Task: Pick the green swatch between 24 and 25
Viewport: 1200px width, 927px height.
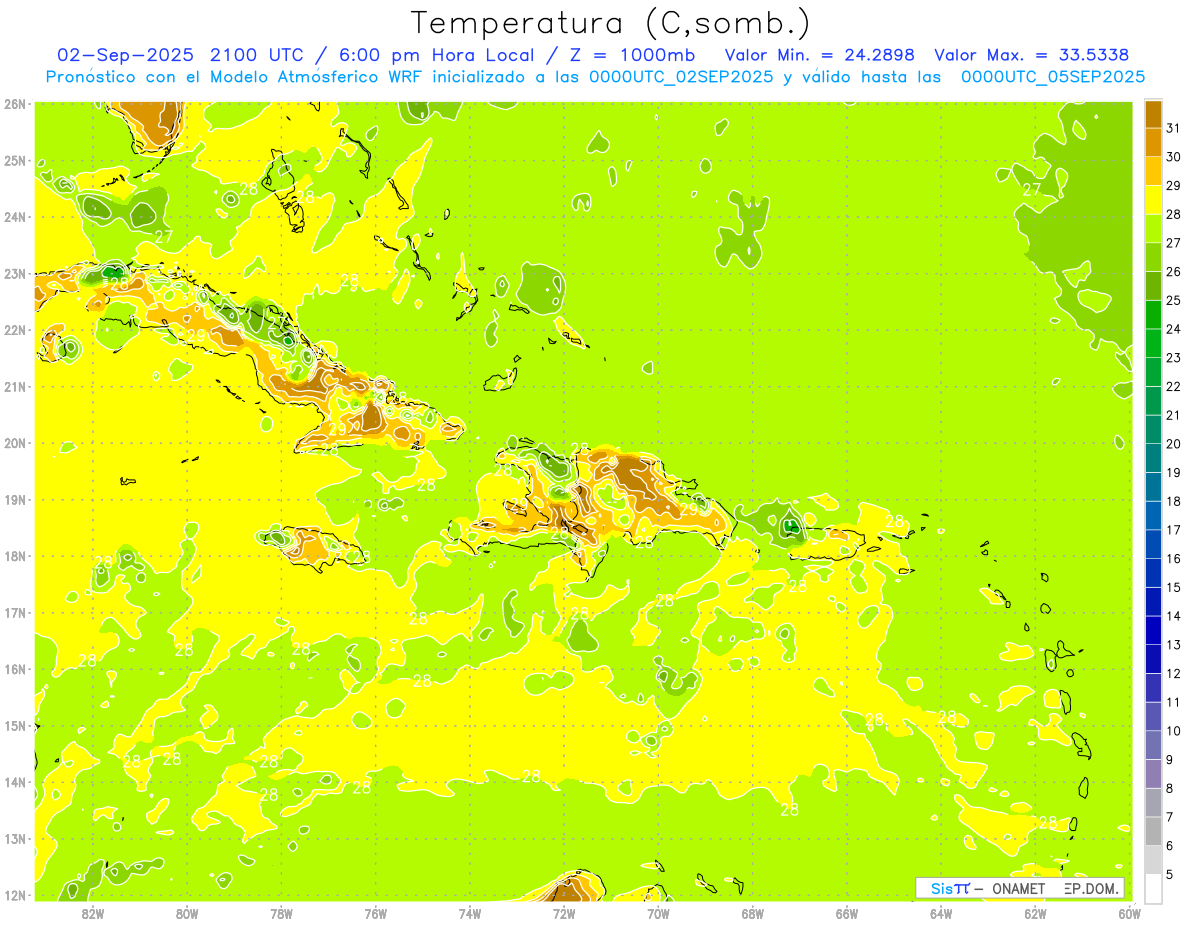Action: point(1153,314)
